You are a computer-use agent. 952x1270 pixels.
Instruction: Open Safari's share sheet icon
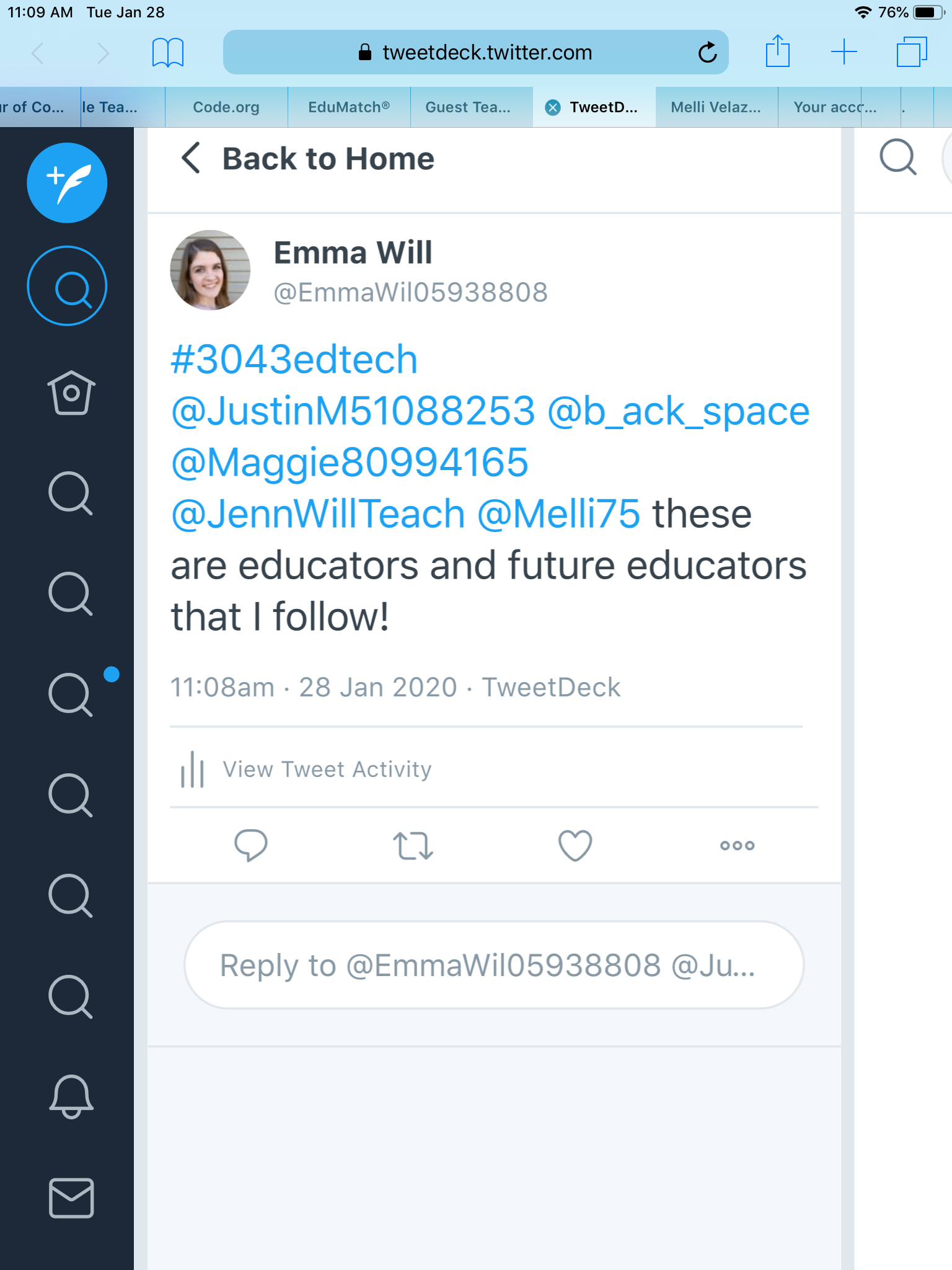click(x=777, y=51)
